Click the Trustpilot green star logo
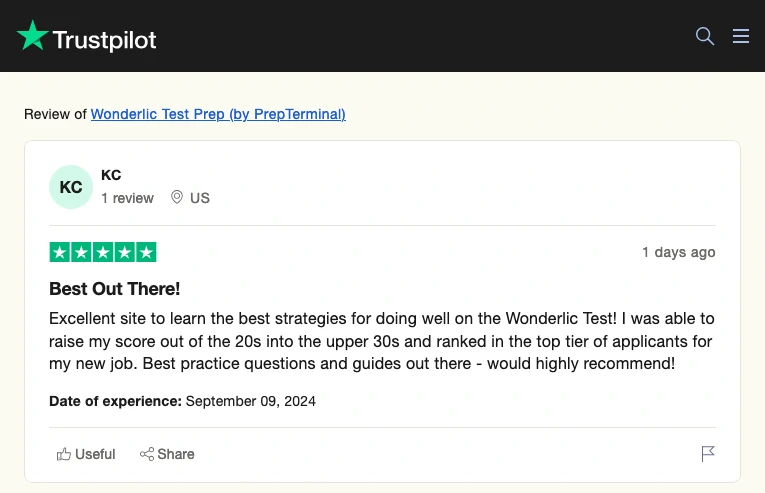 pyautogui.click(x=32, y=35)
